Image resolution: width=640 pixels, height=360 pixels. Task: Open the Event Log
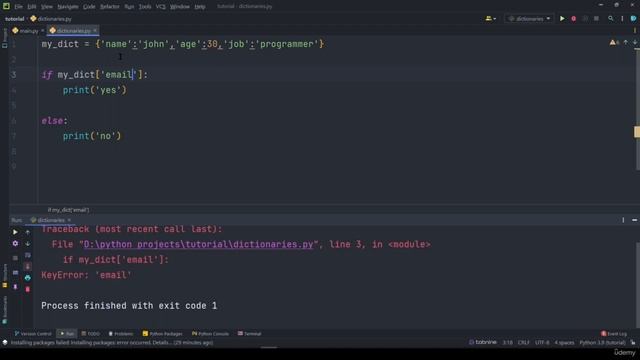point(614,333)
